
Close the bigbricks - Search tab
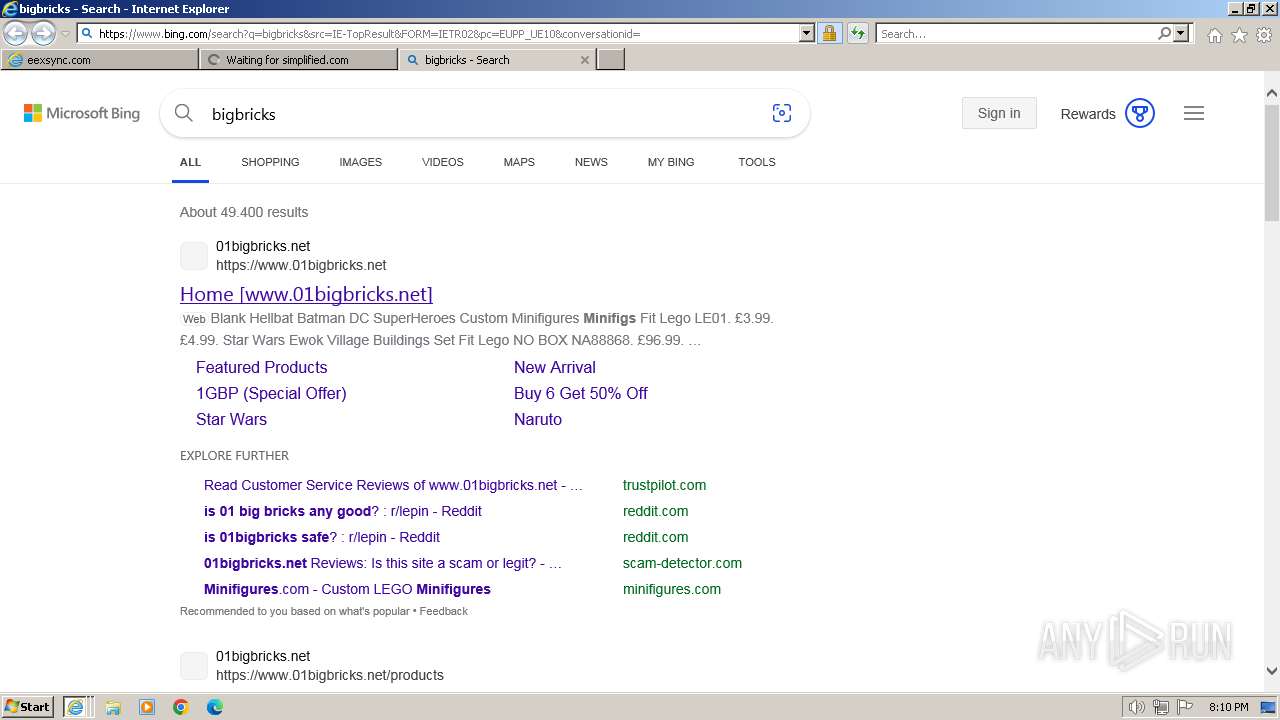point(585,60)
